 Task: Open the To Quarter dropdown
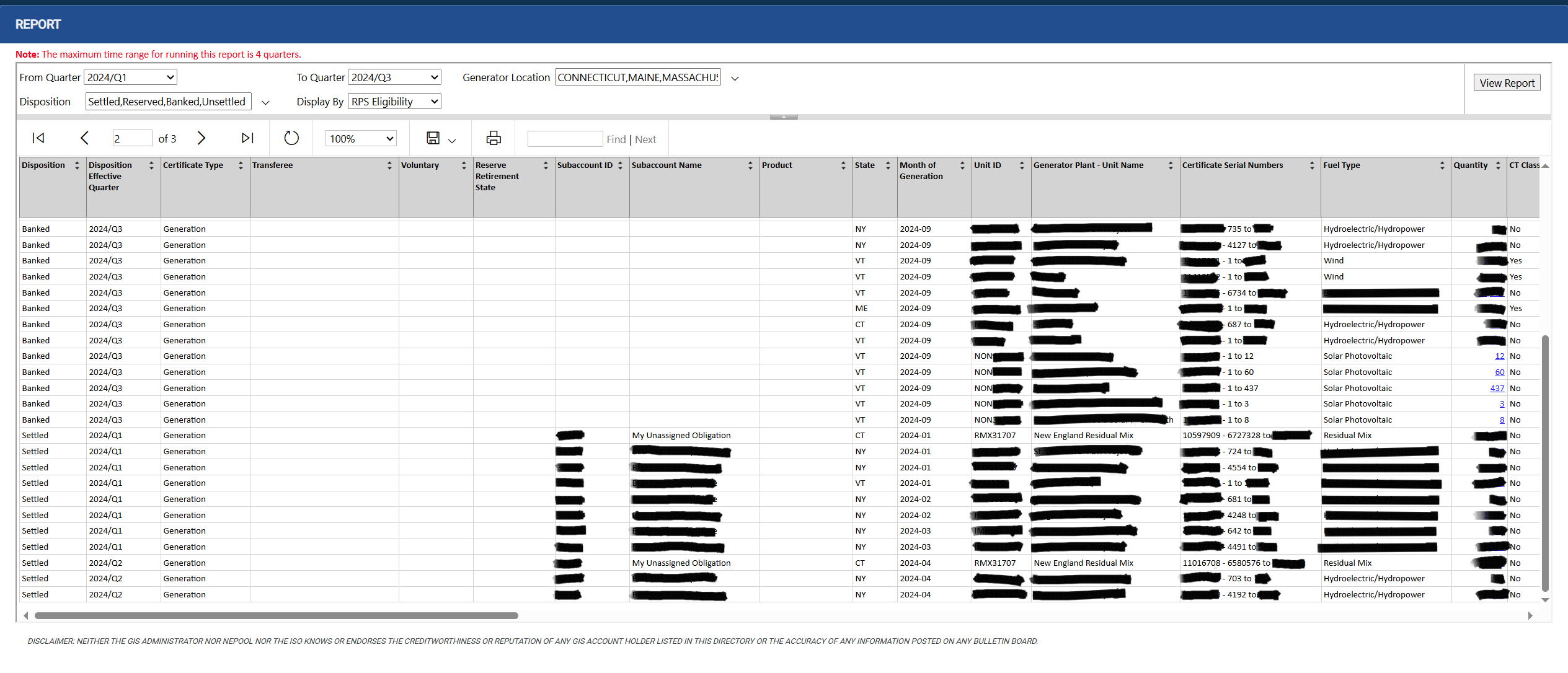pos(394,77)
